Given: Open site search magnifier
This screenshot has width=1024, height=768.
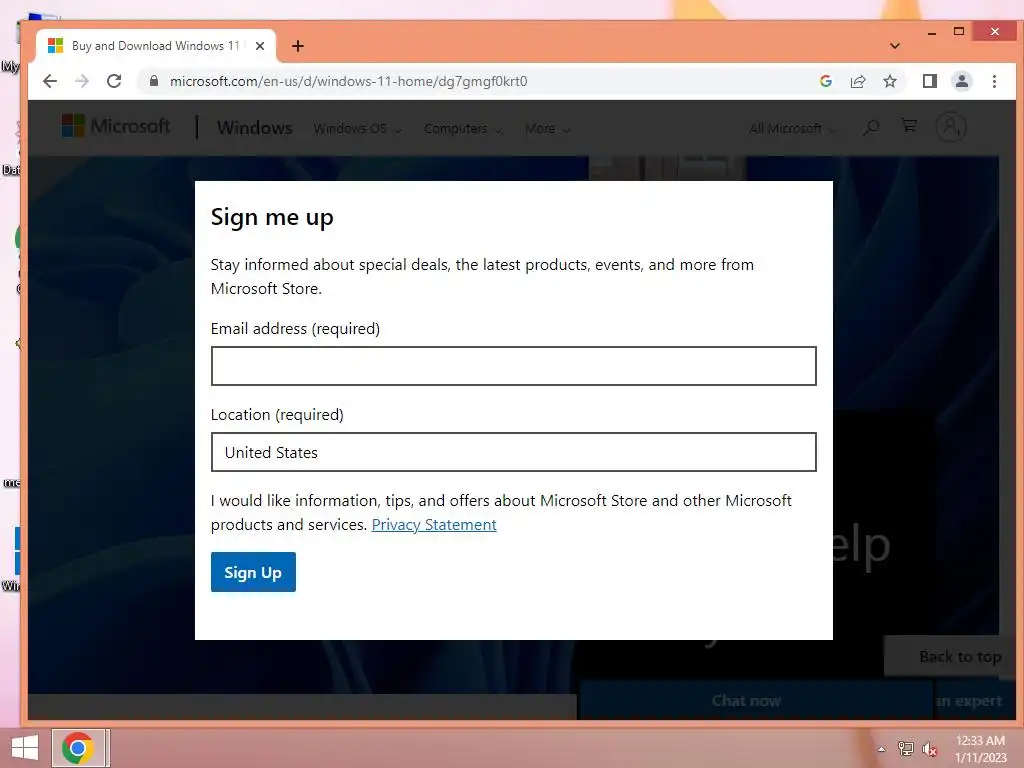Looking at the screenshot, I should (871, 127).
